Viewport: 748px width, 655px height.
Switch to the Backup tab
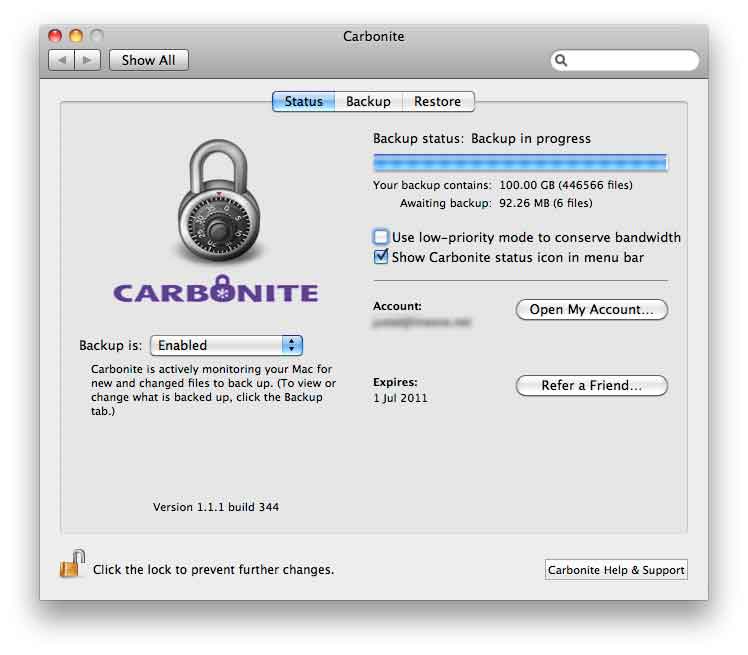[x=368, y=102]
